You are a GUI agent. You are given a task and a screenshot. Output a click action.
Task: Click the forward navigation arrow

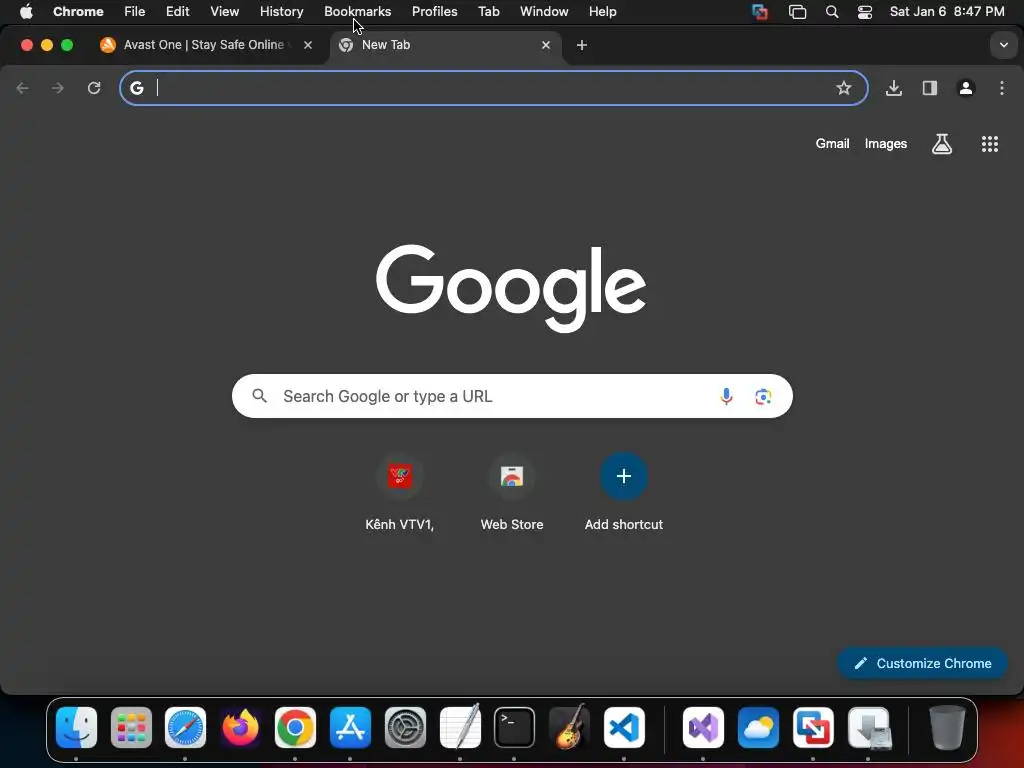tap(58, 88)
